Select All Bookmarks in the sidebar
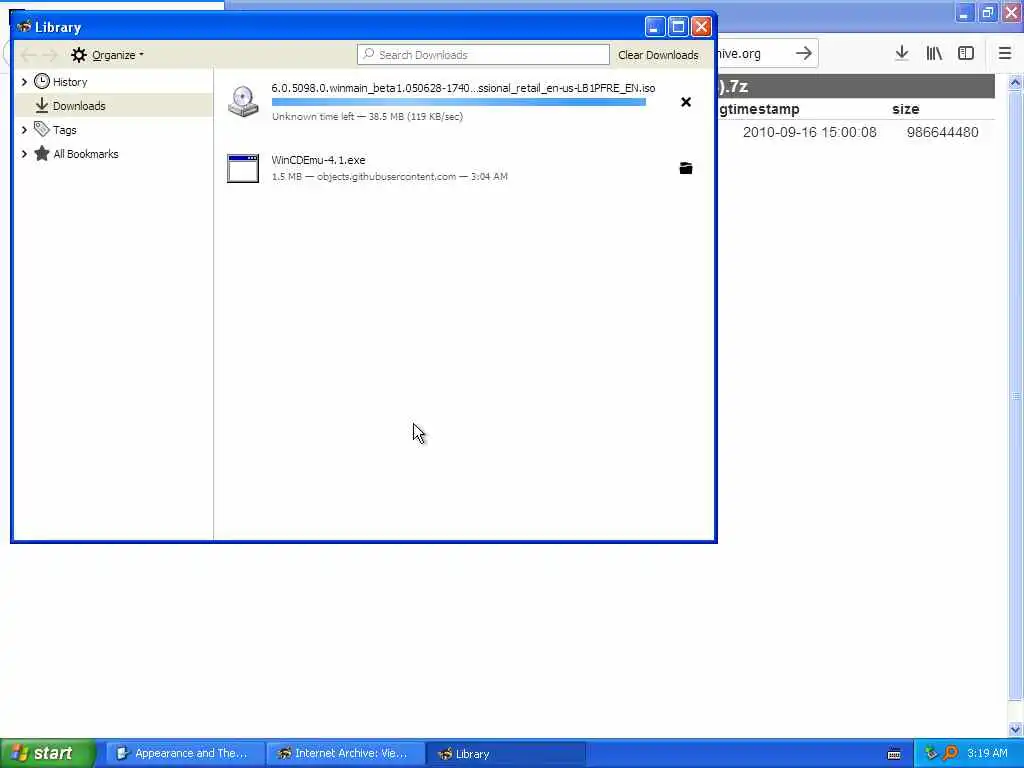 [x=86, y=154]
